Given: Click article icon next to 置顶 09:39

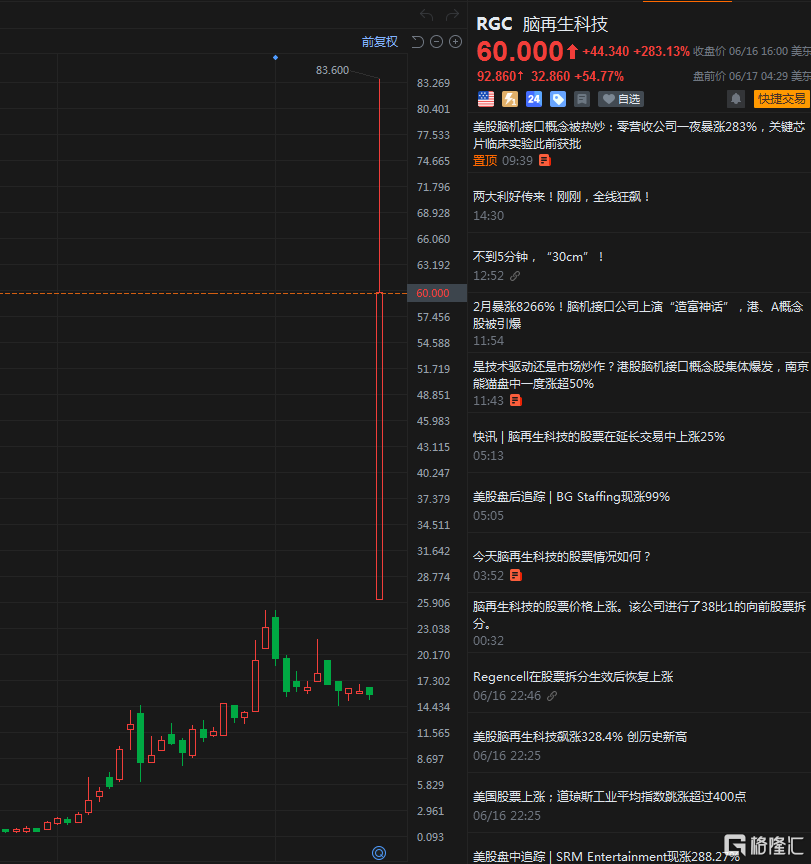Looking at the screenshot, I should click(x=544, y=160).
